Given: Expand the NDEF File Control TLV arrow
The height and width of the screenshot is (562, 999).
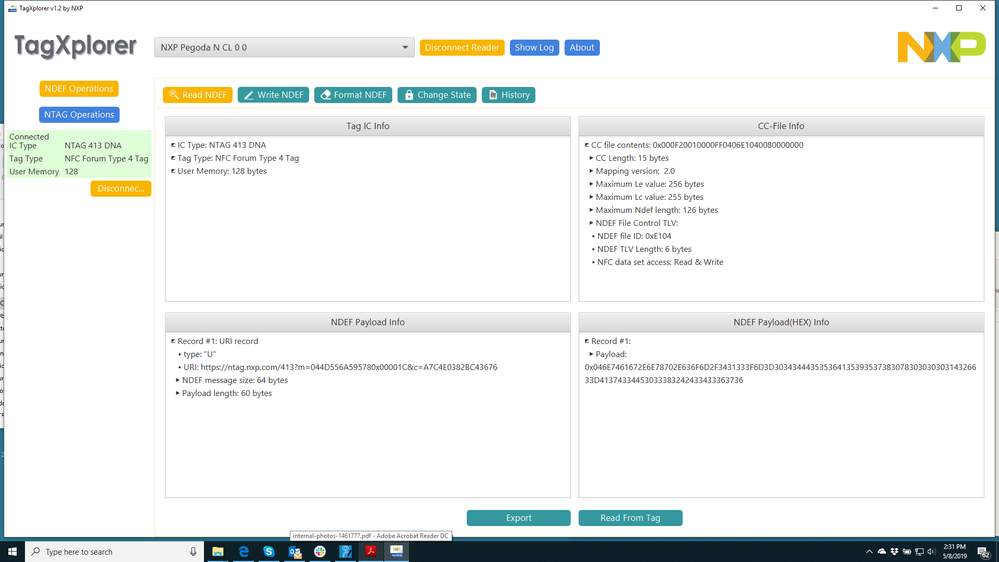Looking at the screenshot, I should point(591,223).
